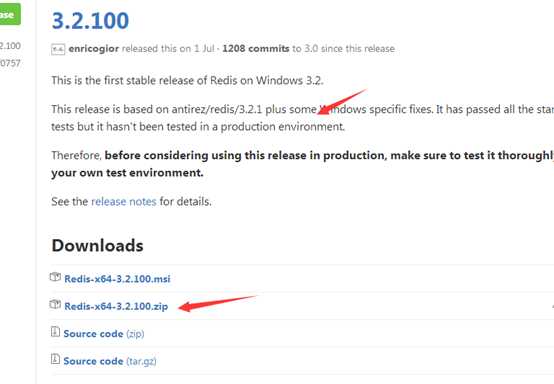Open enricogior's profile link
The height and width of the screenshot is (384, 554).
94,49
